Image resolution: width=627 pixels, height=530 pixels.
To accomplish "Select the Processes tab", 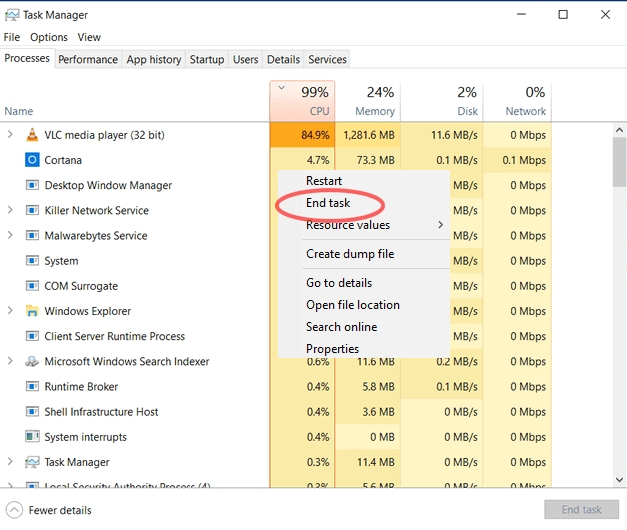I will click(27, 58).
